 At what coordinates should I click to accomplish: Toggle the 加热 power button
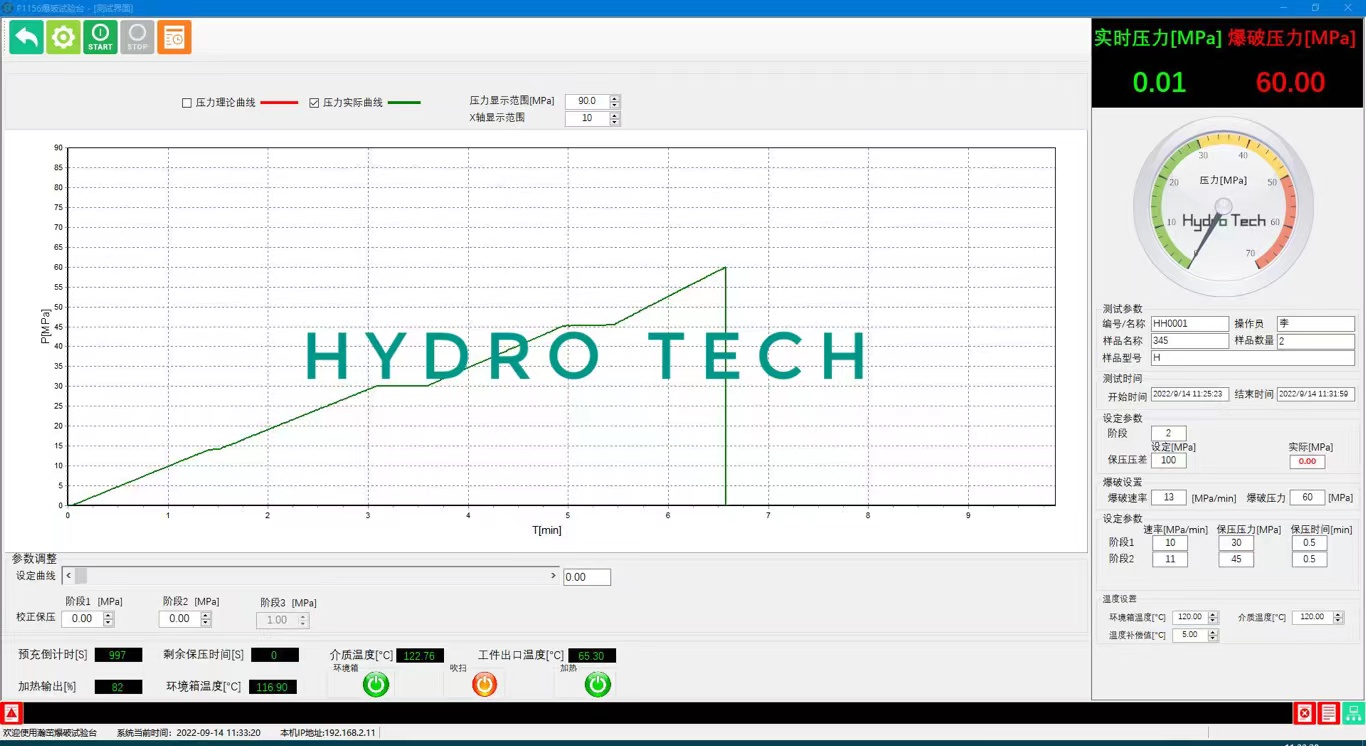[x=598, y=684]
